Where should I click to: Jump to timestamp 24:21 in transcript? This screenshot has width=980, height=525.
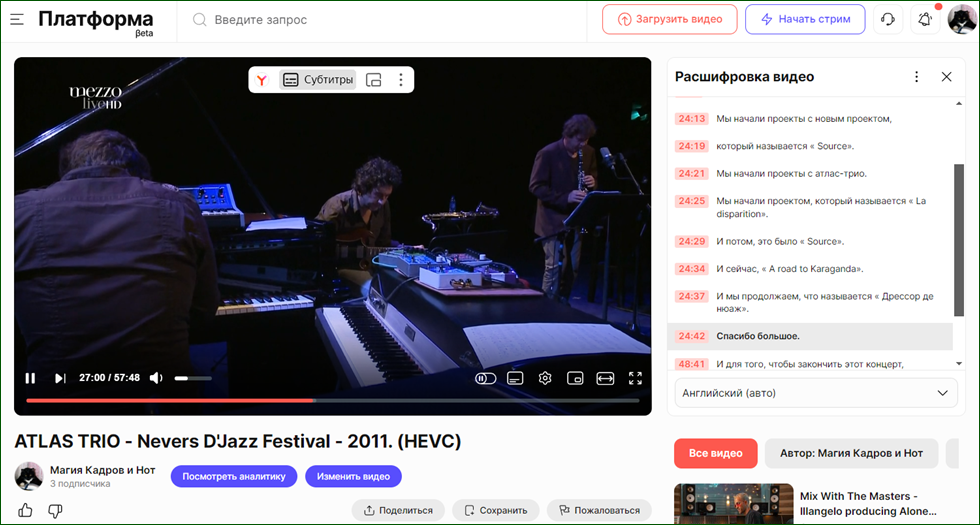[x=691, y=174]
